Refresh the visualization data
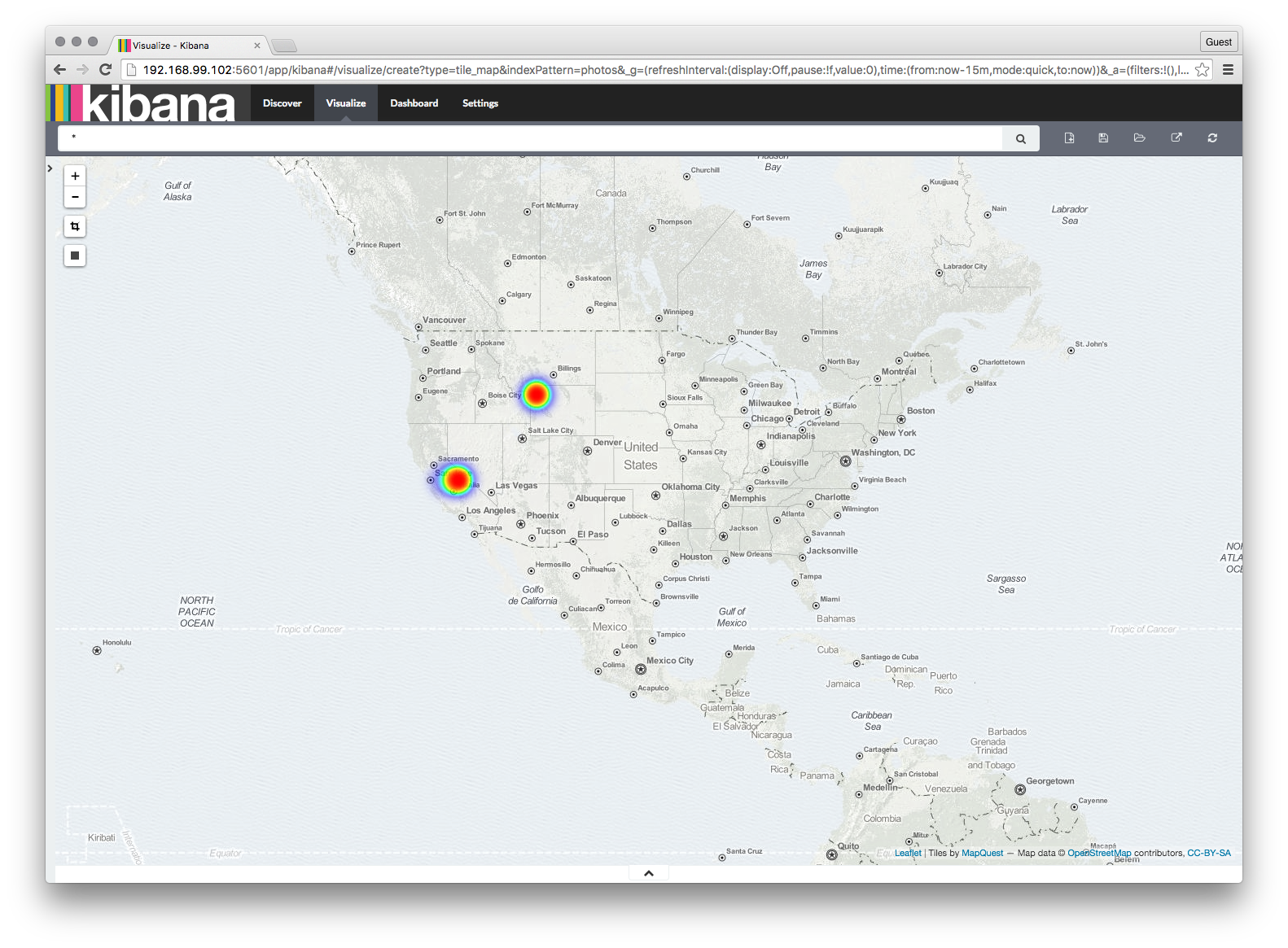The height and width of the screenshot is (948, 1288). (x=1212, y=138)
